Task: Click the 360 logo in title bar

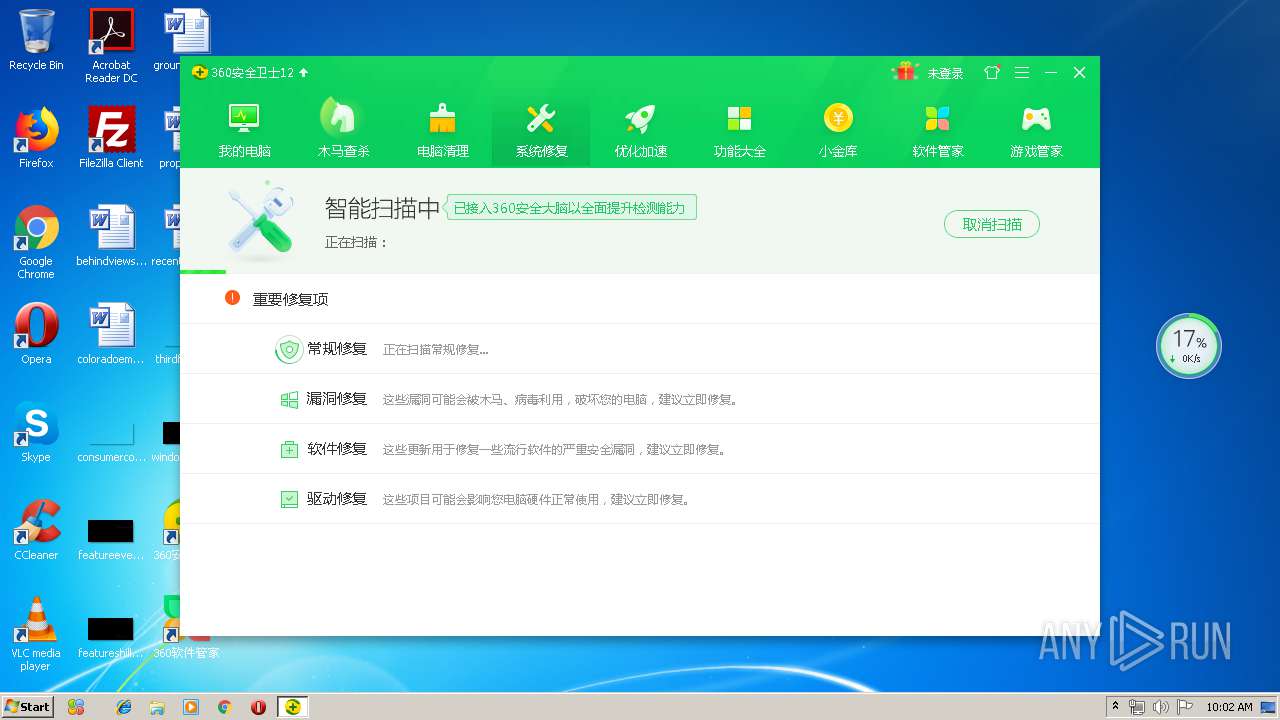Action: (x=200, y=72)
